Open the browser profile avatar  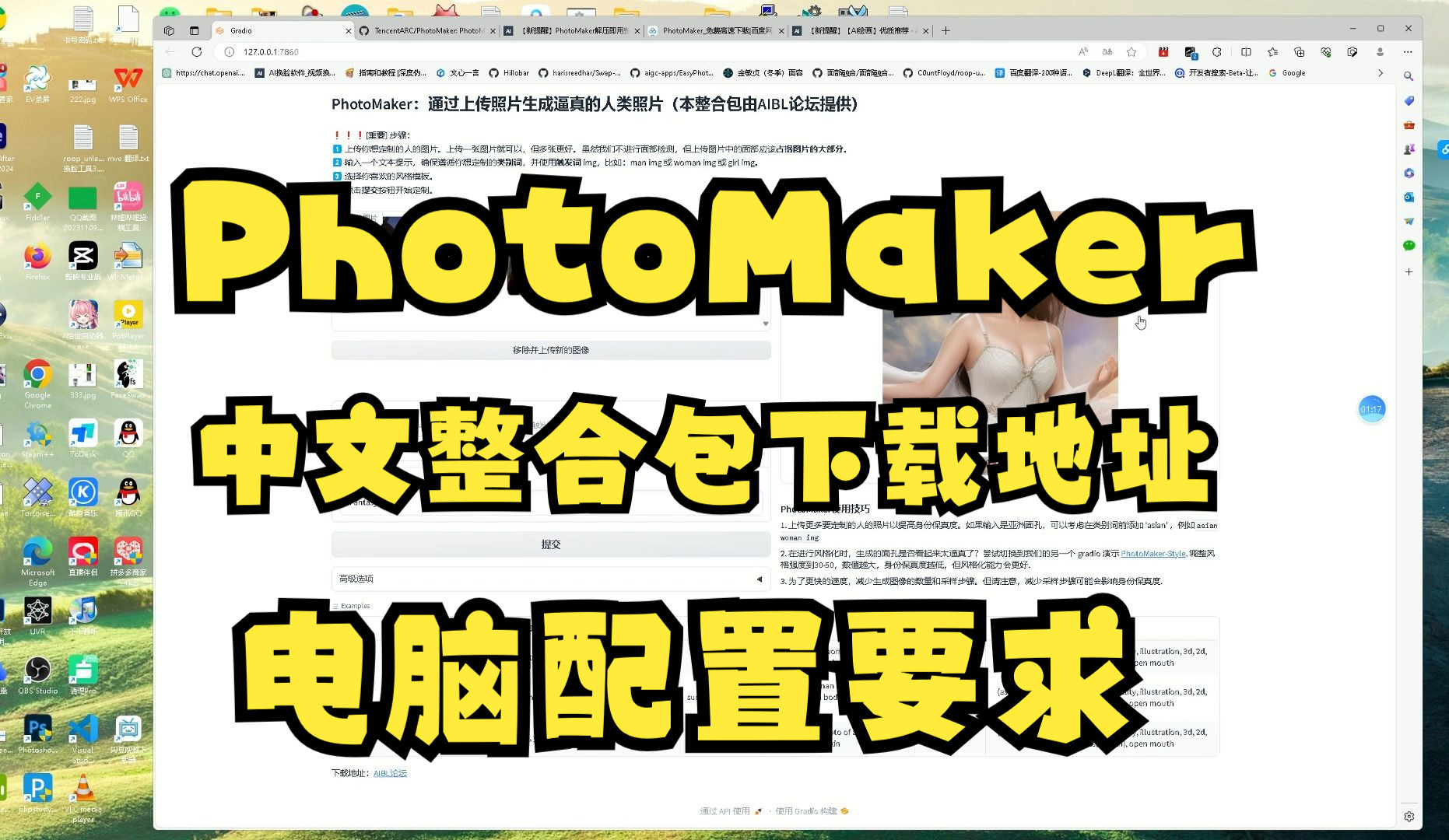coord(1380,52)
